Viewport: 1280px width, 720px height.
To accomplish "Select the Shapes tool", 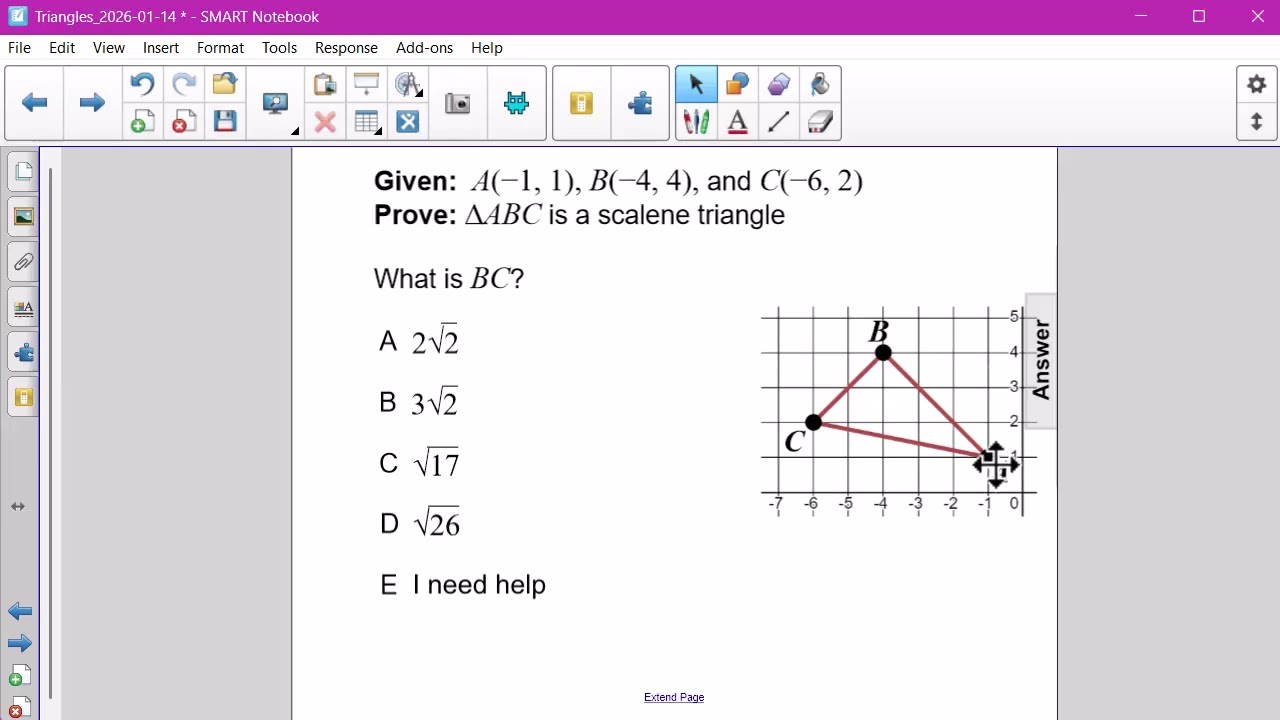I will (x=737, y=84).
